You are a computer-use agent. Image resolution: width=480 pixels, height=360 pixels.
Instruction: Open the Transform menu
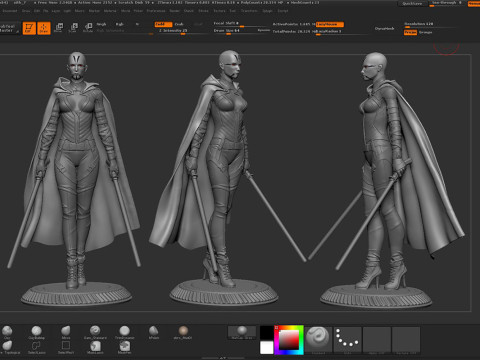(x=249, y=11)
